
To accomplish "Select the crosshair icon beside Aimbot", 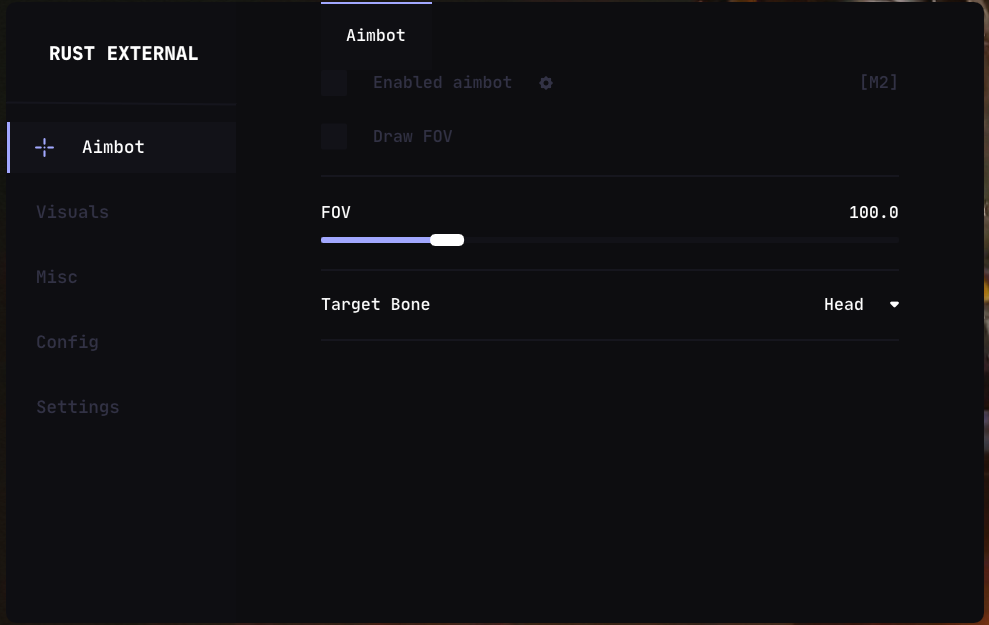I will pos(44,147).
